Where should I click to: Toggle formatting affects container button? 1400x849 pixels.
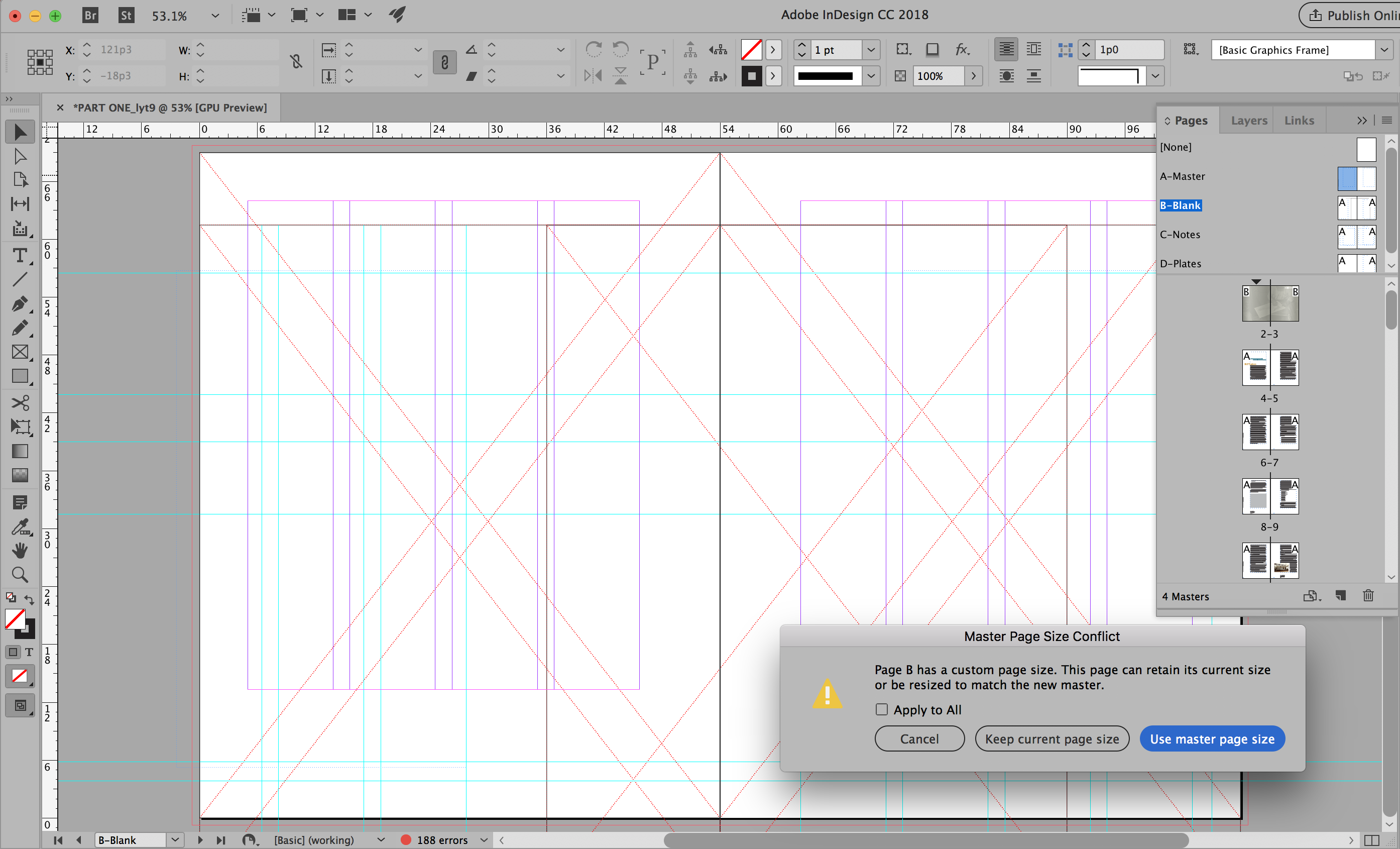(x=13, y=652)
